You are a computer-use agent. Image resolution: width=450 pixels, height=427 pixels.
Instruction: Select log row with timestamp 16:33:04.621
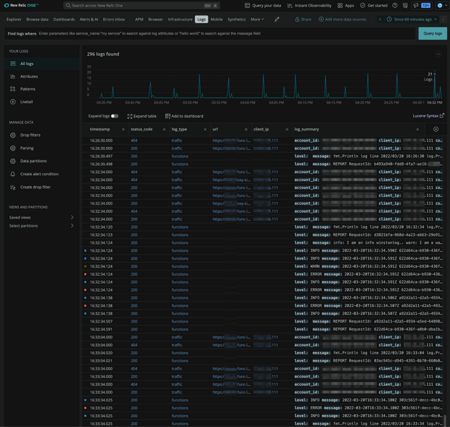pyautogui.click(x=263, y=361)
